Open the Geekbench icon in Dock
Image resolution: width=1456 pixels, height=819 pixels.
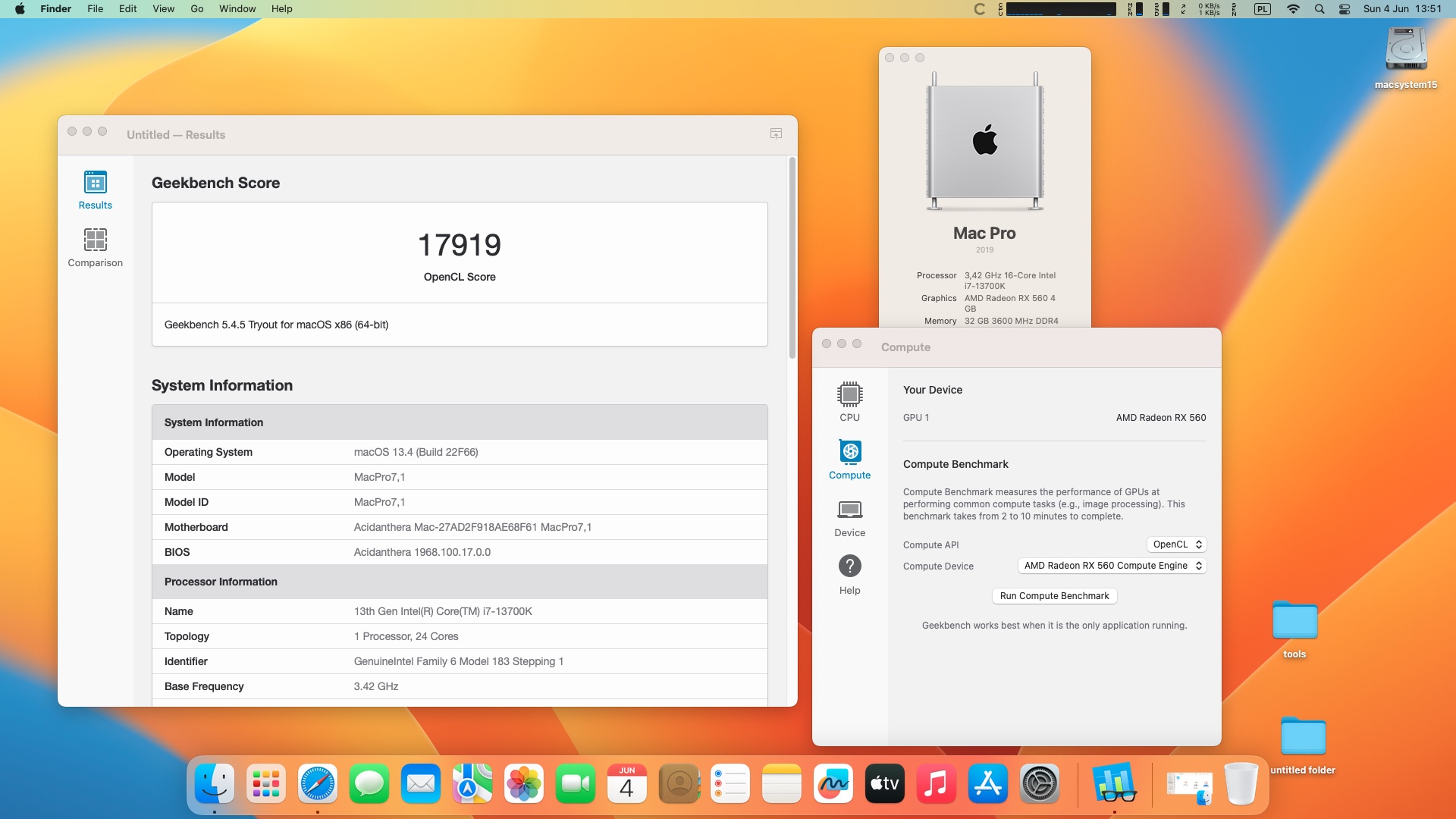(x=1114, y=784)
